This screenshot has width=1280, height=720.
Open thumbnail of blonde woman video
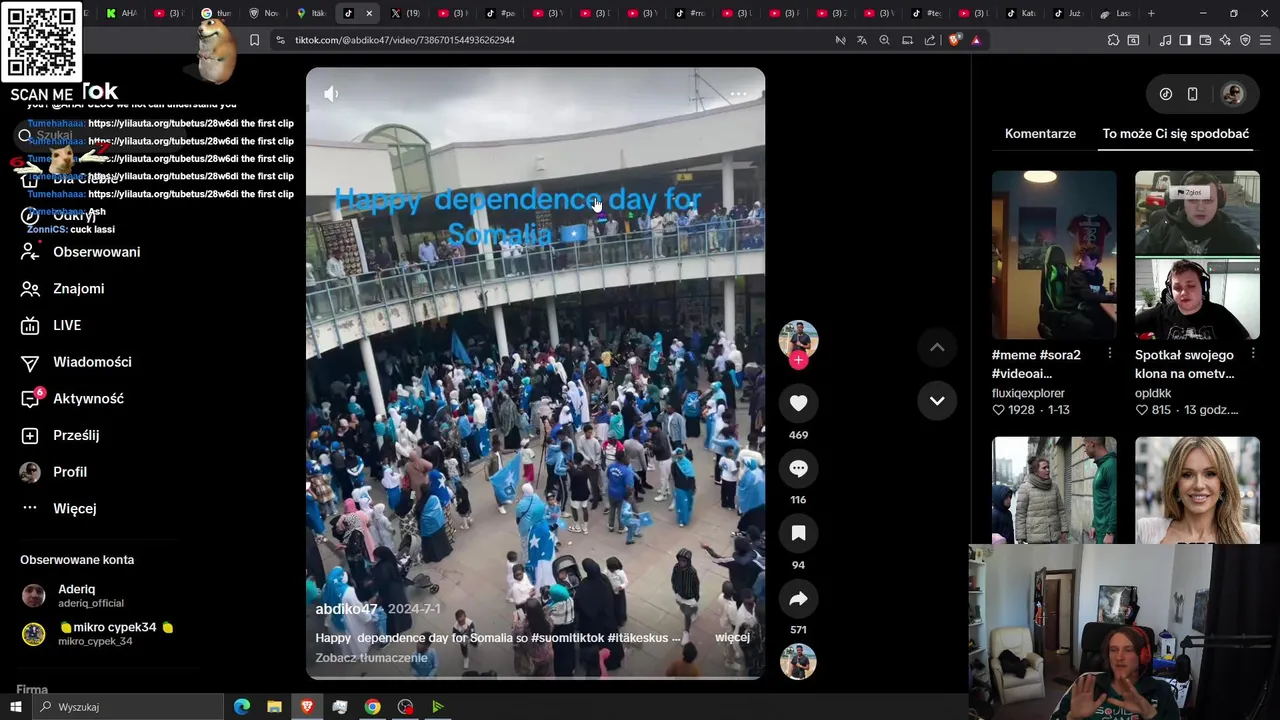pyautogui.click(x=1197, y=490)
